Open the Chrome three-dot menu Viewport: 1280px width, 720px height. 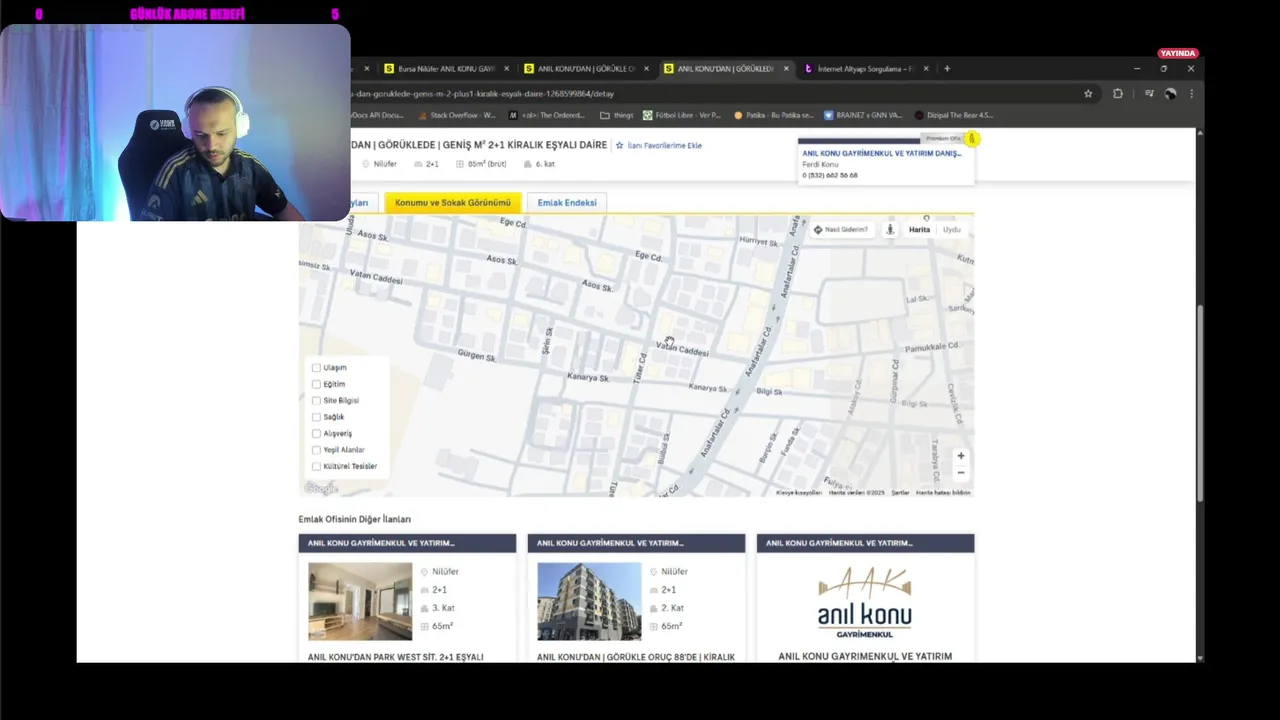(x=1191, y=94)
